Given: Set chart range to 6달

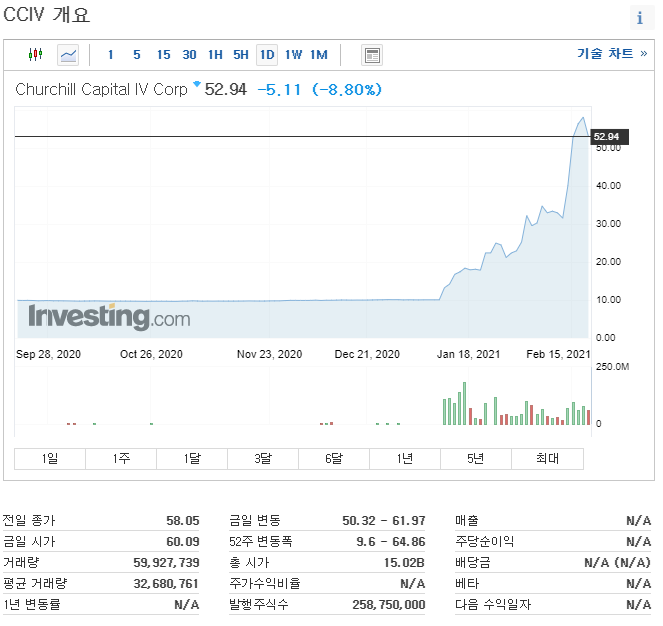Looking at the screenshot, I should pyautogui.click(x=334, y=459).
